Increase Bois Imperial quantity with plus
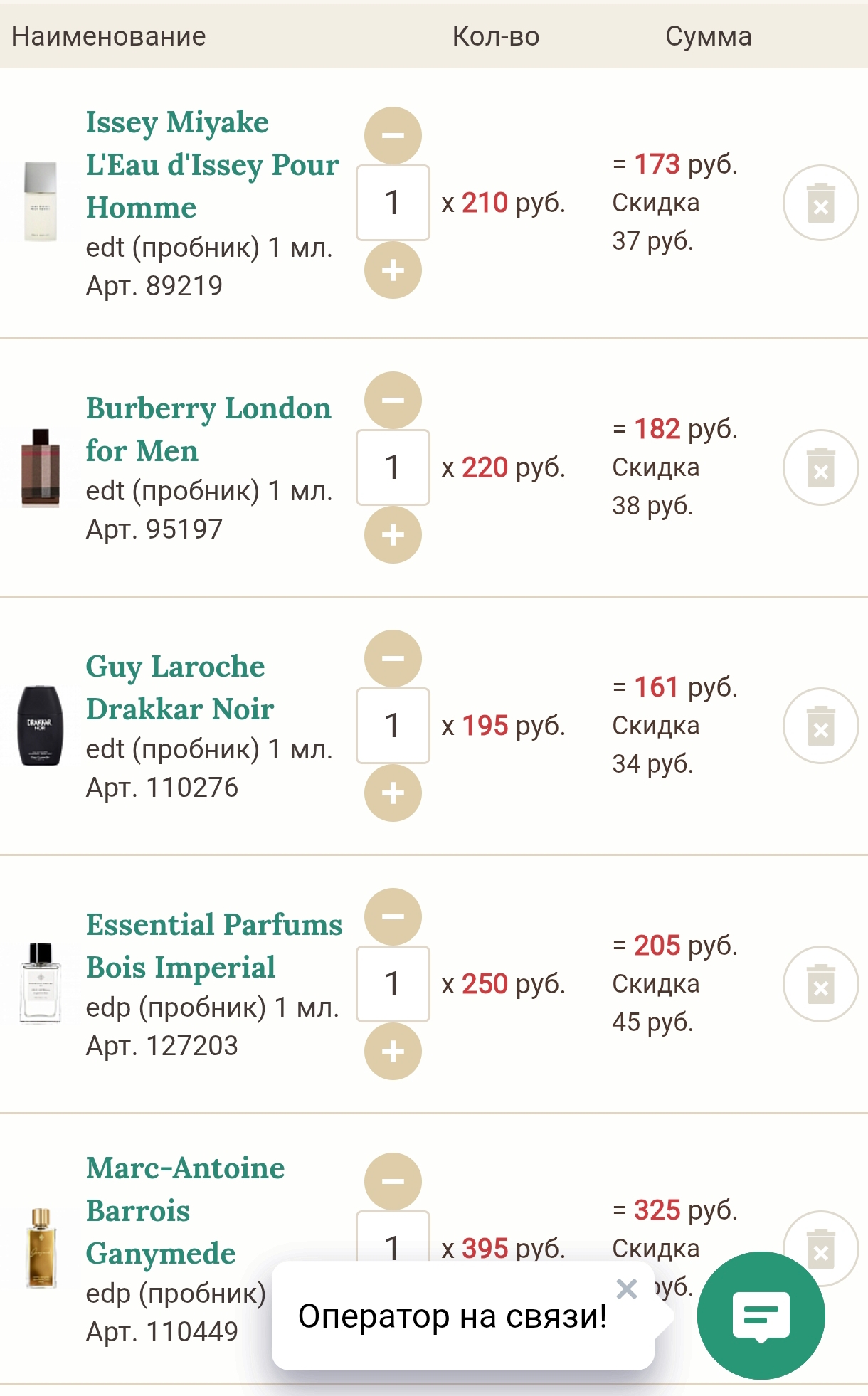 393,1052
